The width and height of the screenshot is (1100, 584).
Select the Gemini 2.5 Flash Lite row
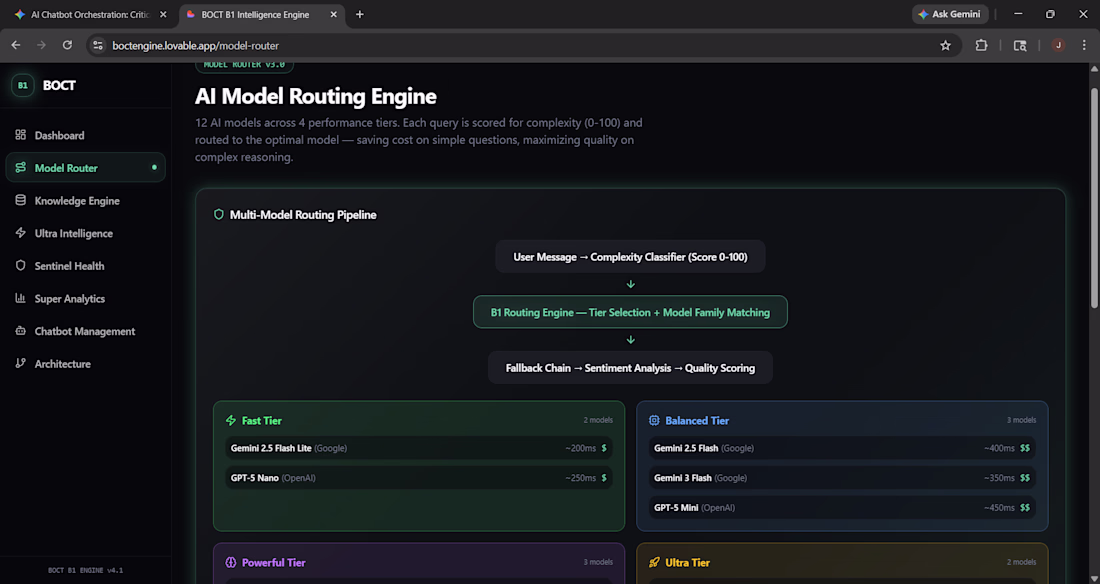tap(419, 448)
